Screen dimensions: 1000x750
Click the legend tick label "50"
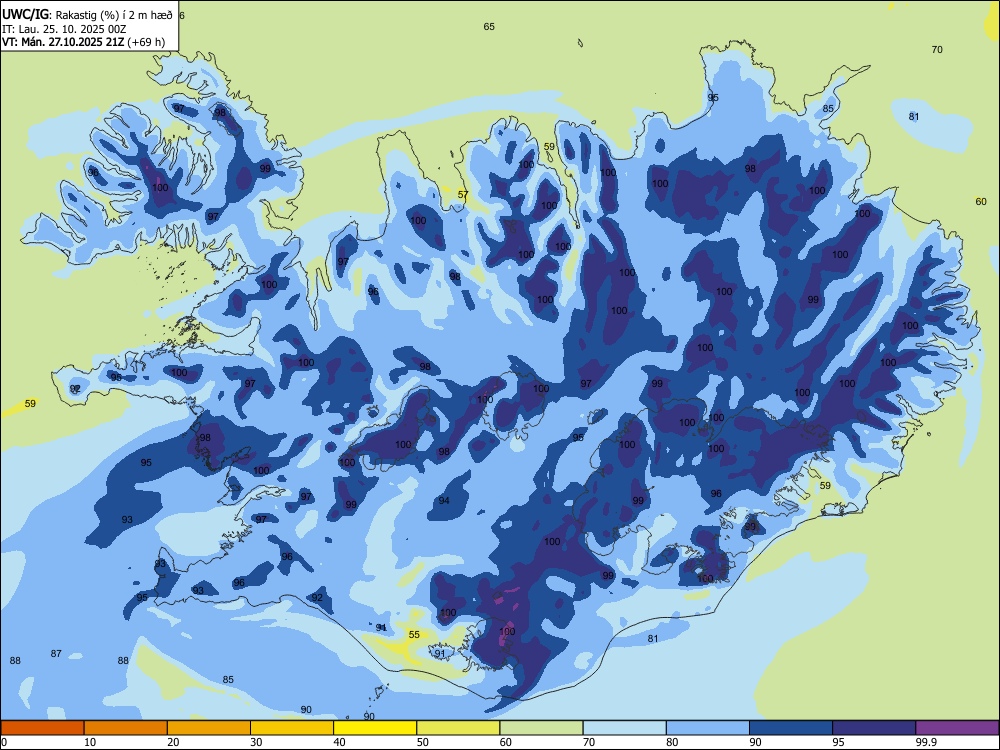422,742
